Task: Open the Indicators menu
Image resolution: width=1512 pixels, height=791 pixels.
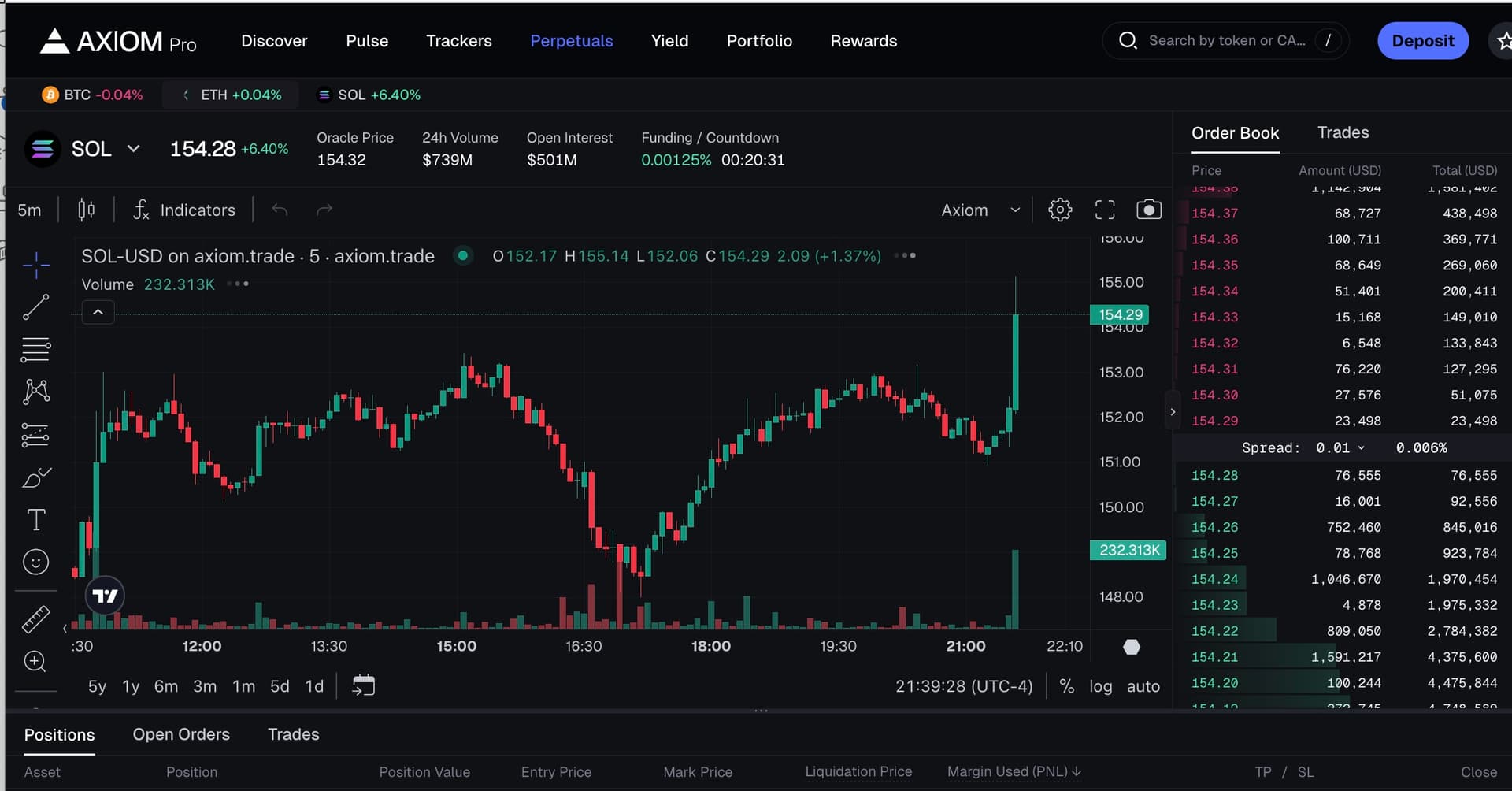Action: [x=184, y=210]
